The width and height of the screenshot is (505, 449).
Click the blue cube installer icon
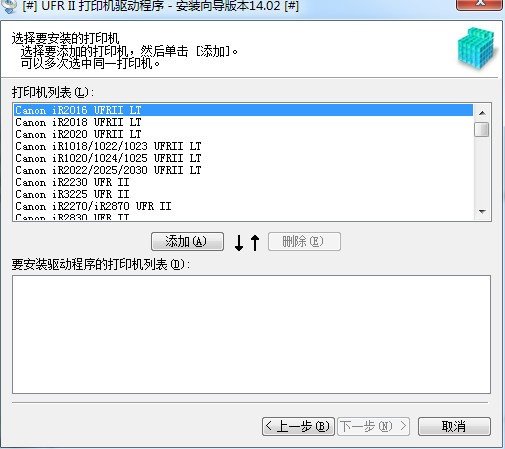tap(477, 48)
